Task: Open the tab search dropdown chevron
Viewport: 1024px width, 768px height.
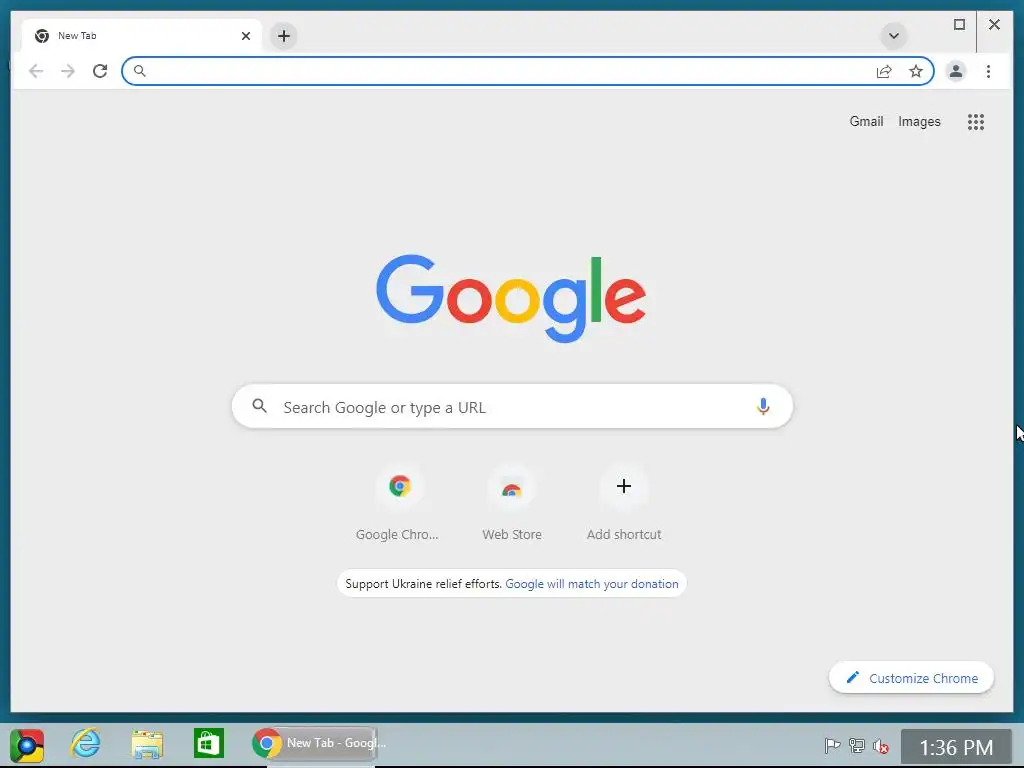Action: (893, 36)
